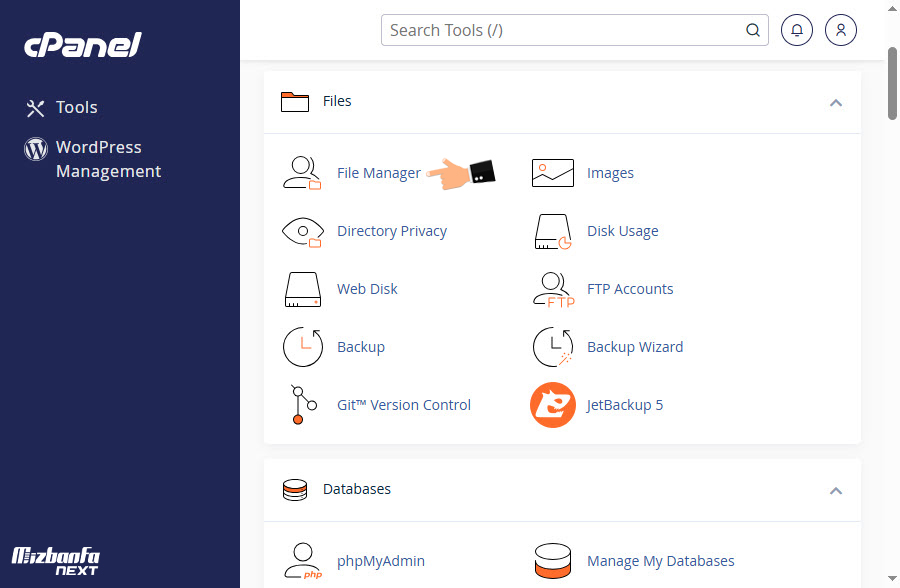Launch the JetBackup 5 orange icon
Viewport: 900px width, 588px height.
coord(552,405)
